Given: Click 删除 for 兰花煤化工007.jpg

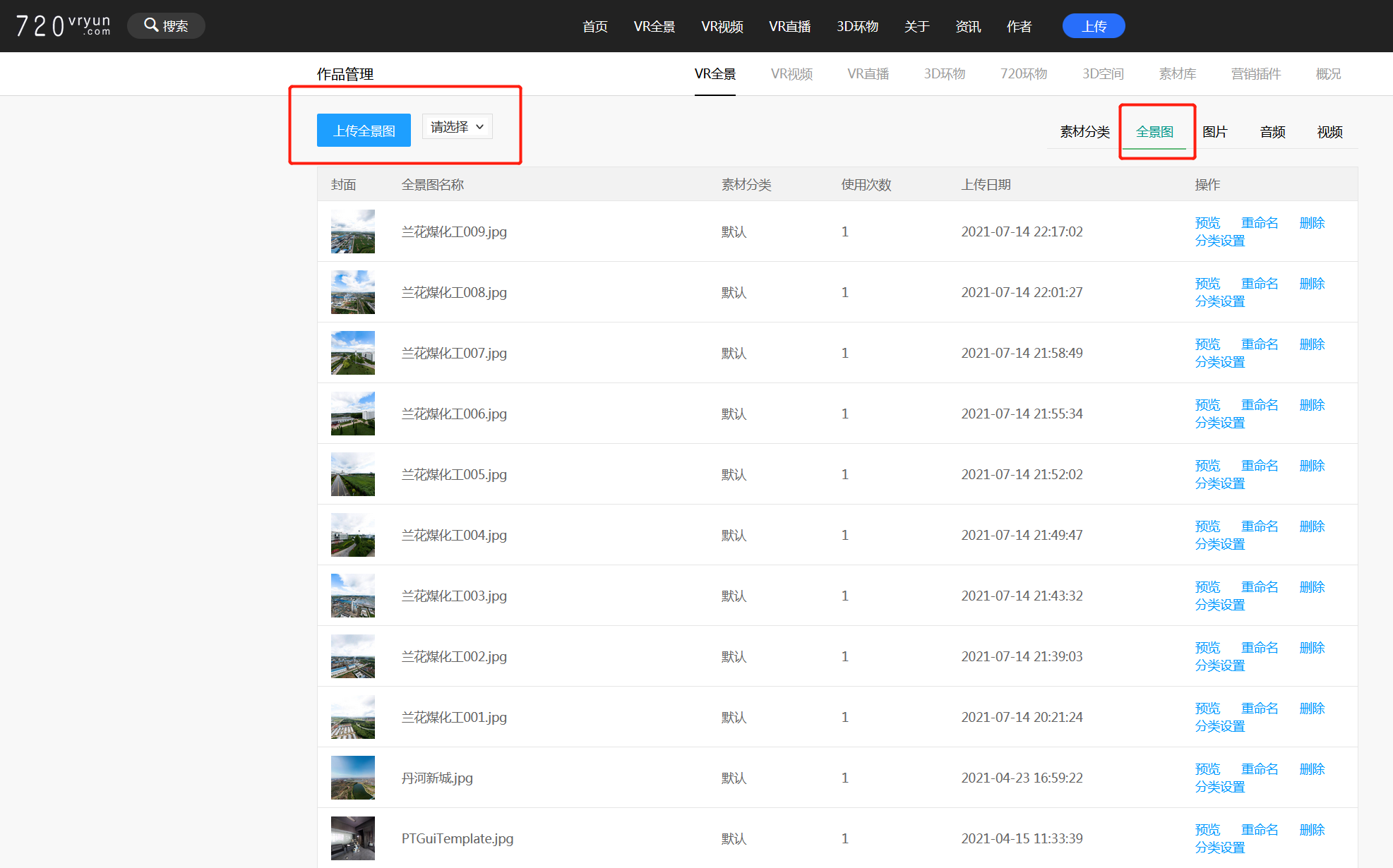Looking at the screenshot, I should [1312, 344].
